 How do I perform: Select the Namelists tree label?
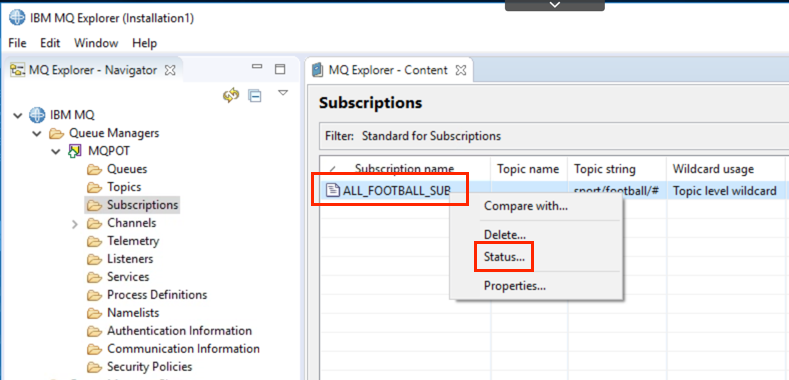pyautogui.click(x=133, y=313)
